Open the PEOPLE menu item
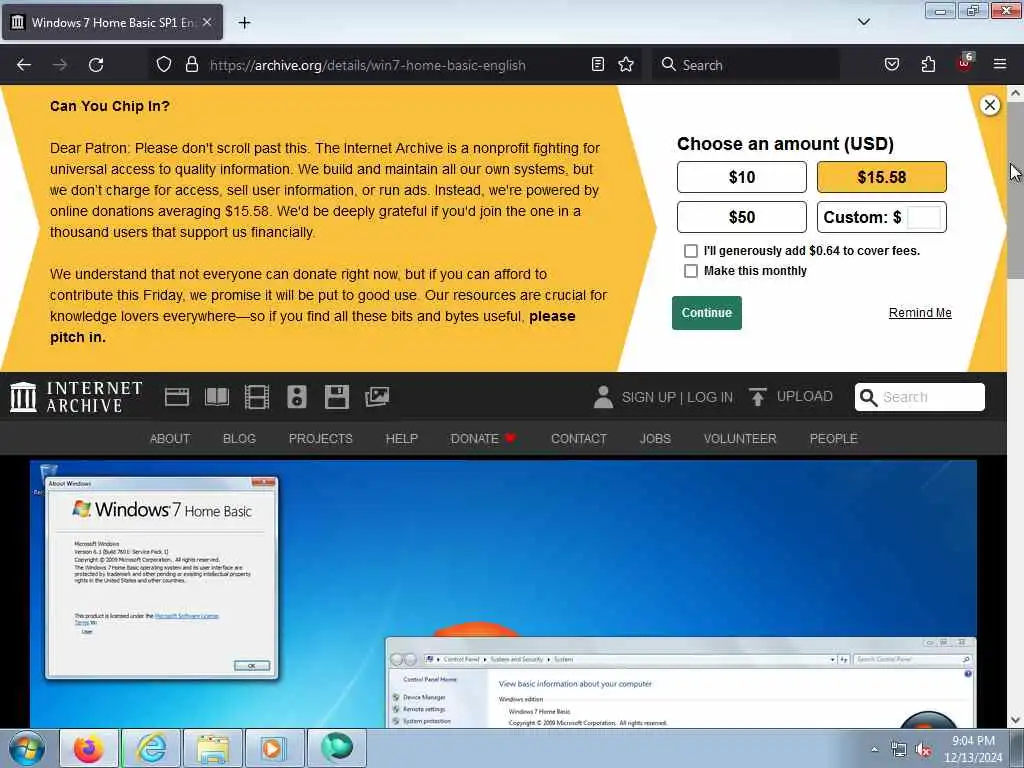1024x768 pixels. (x=833, y=439)
